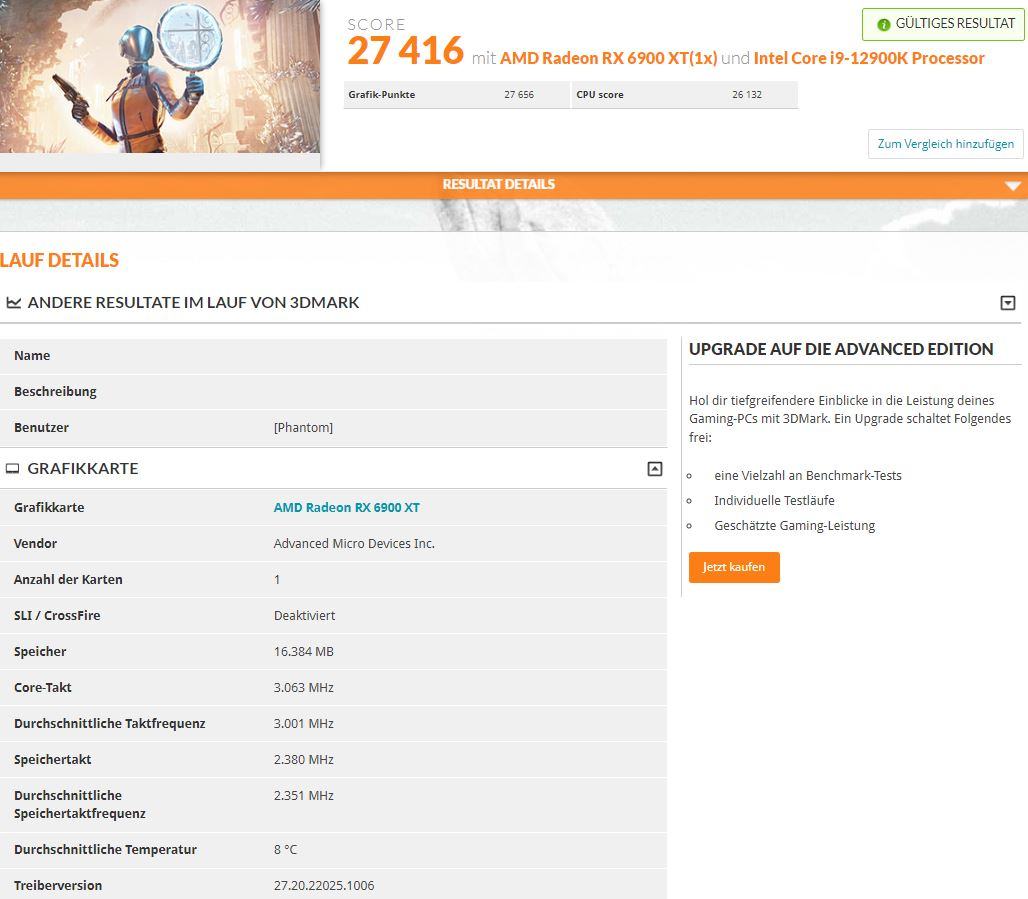Click the Beschreibung row label
Viewport: 1028px width, 899px height.
coord(55,391)
